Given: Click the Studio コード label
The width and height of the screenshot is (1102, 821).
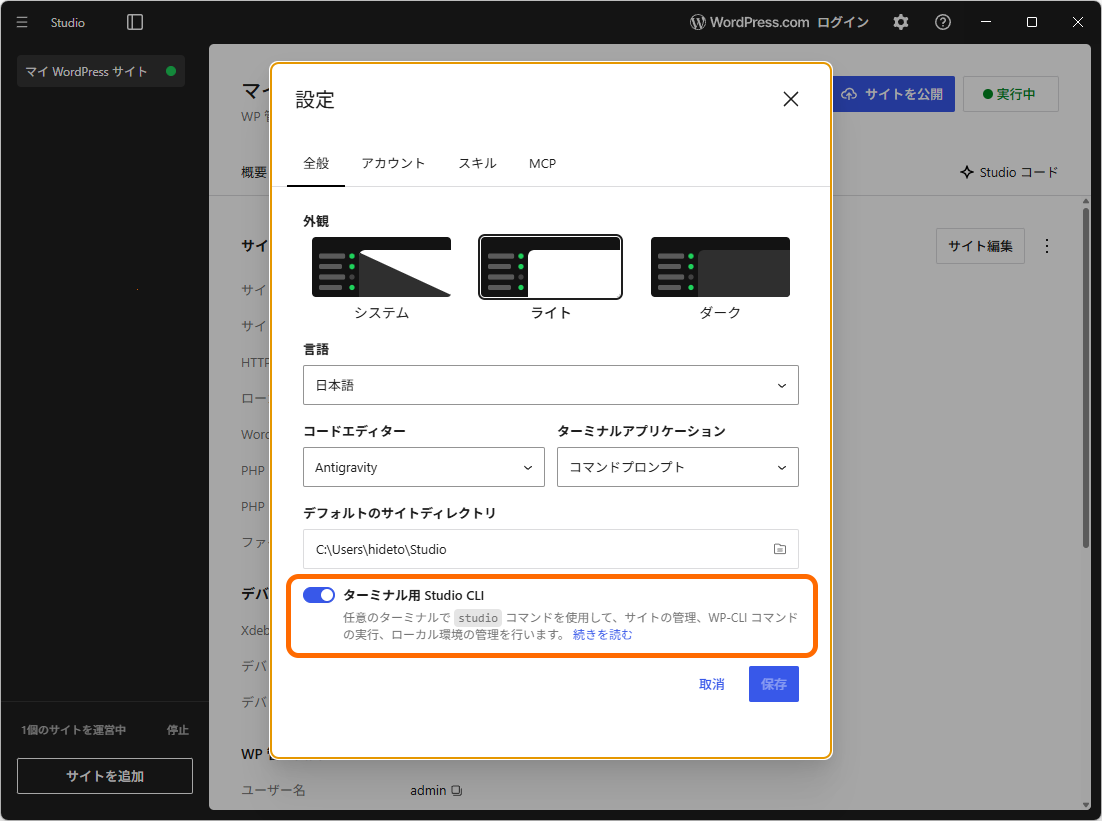Looking at the screenshot, I should tap(1018, 172).
